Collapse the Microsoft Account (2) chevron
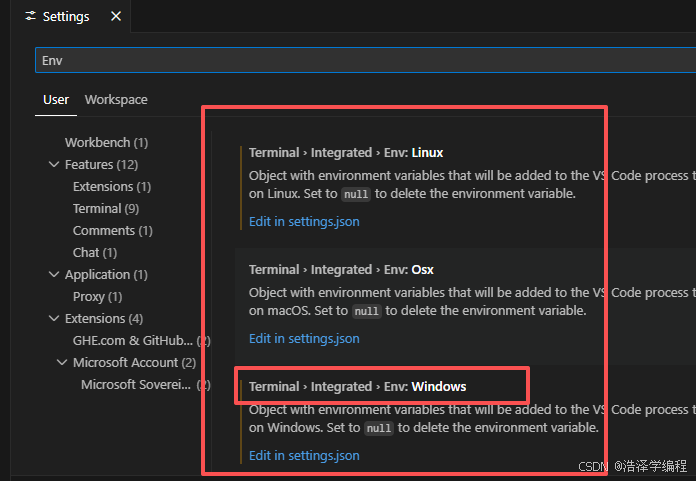Image resolution: width=696 pixels, height=481 pixels. pyautogui.click(x=62, y=363)
